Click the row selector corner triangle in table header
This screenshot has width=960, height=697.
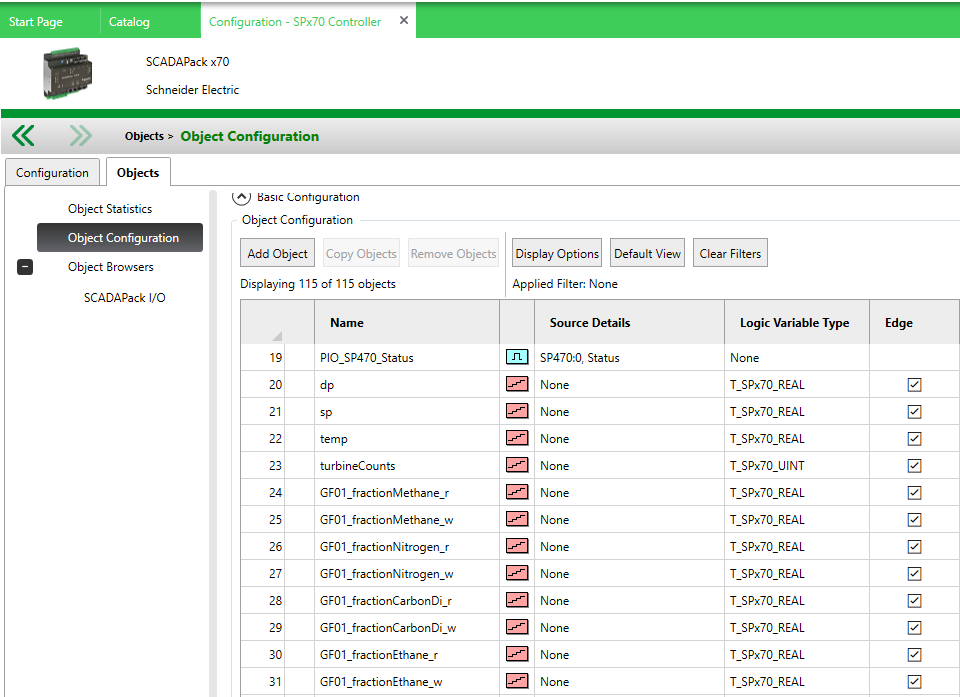[x=276, y=335]
